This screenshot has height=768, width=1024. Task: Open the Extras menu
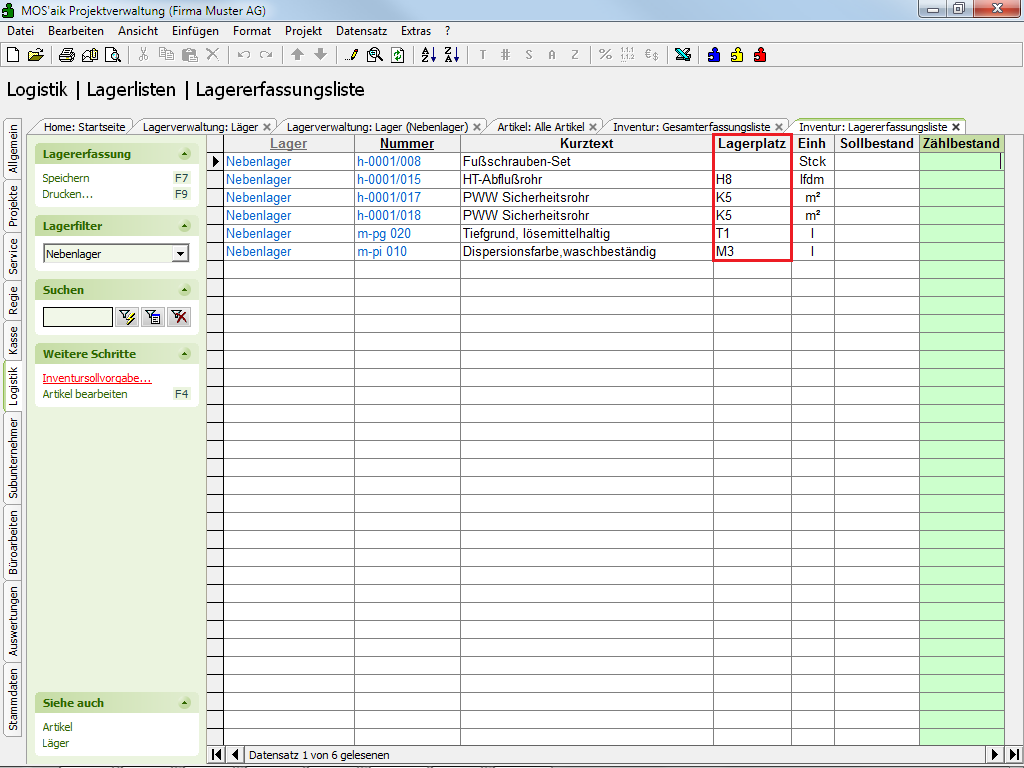coord(416,31)
